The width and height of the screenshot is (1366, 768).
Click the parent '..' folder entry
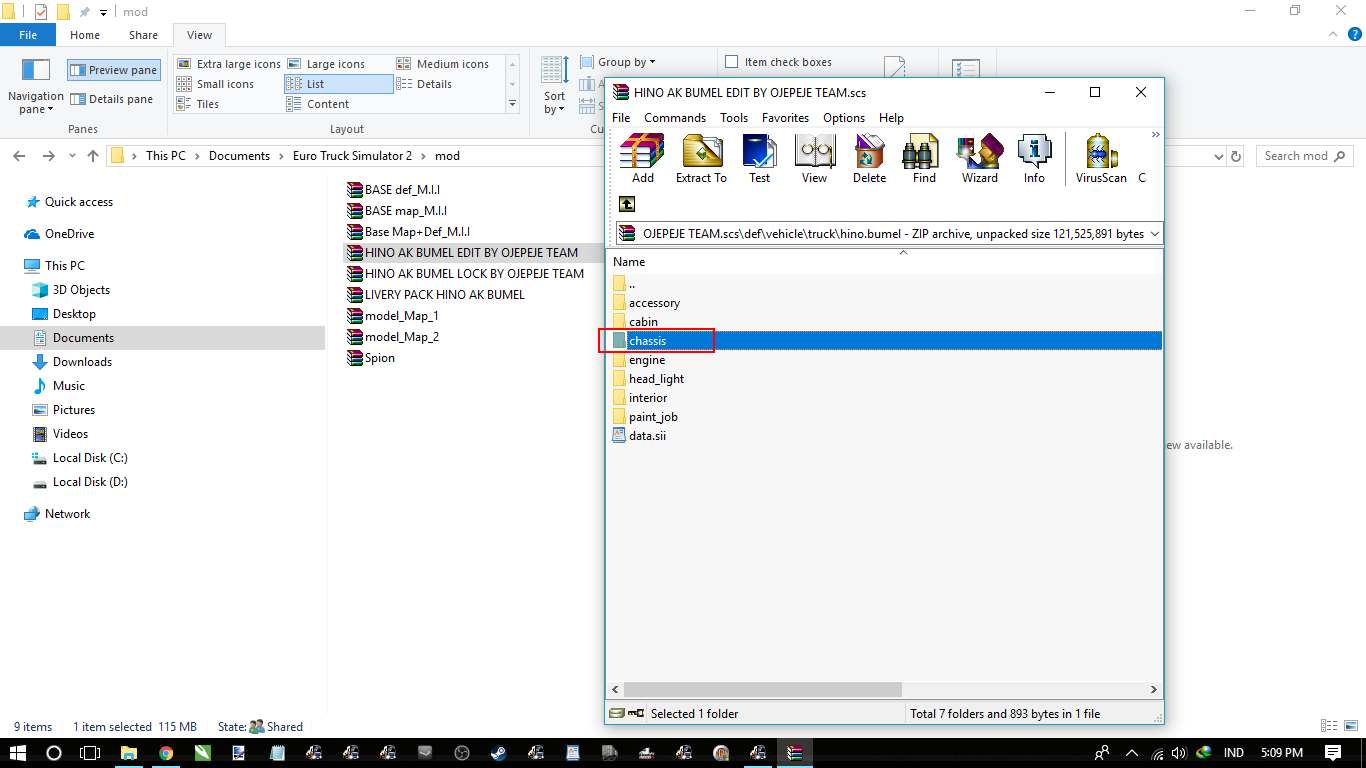631,284
